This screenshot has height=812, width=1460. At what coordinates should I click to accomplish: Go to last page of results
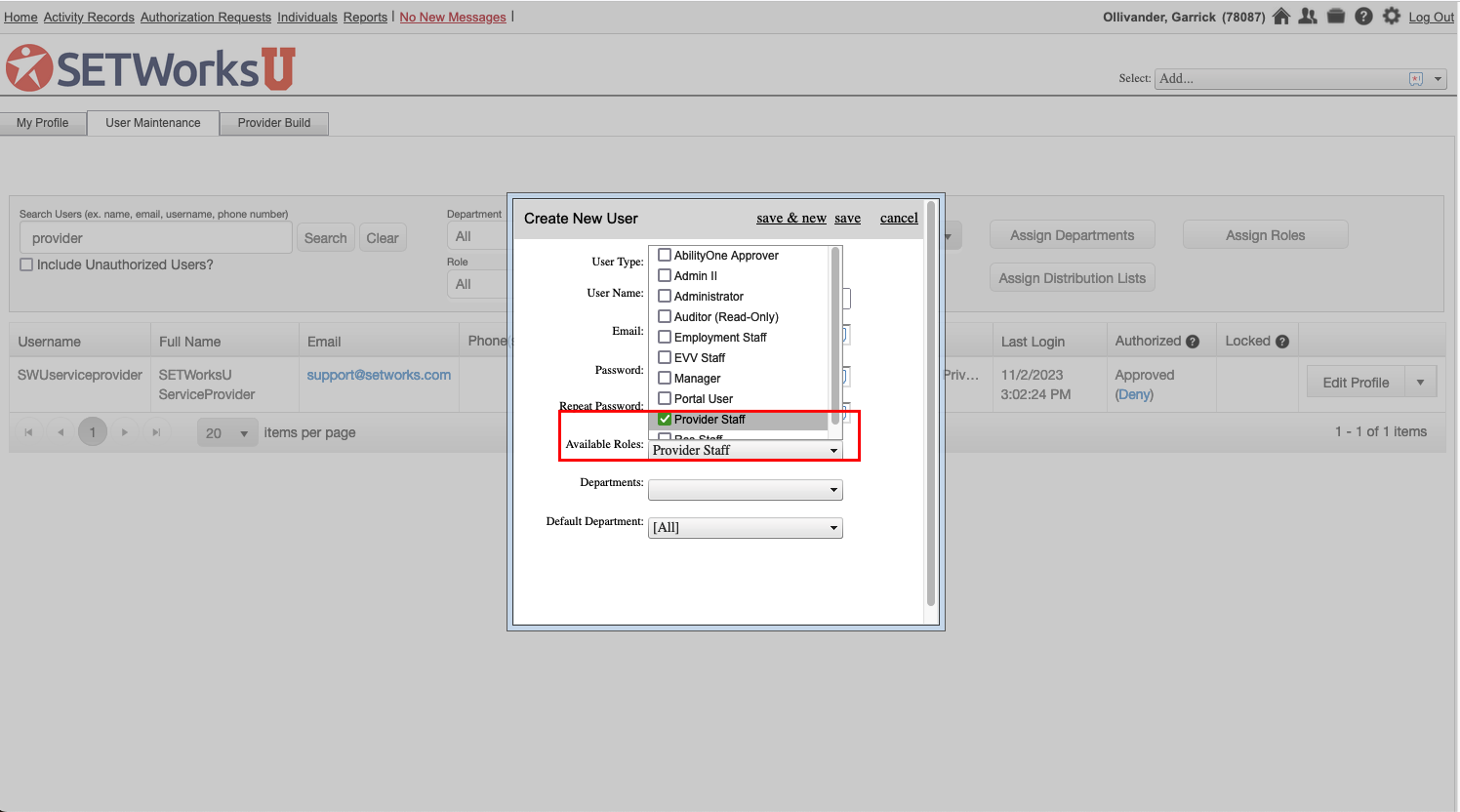coord(156,432)
